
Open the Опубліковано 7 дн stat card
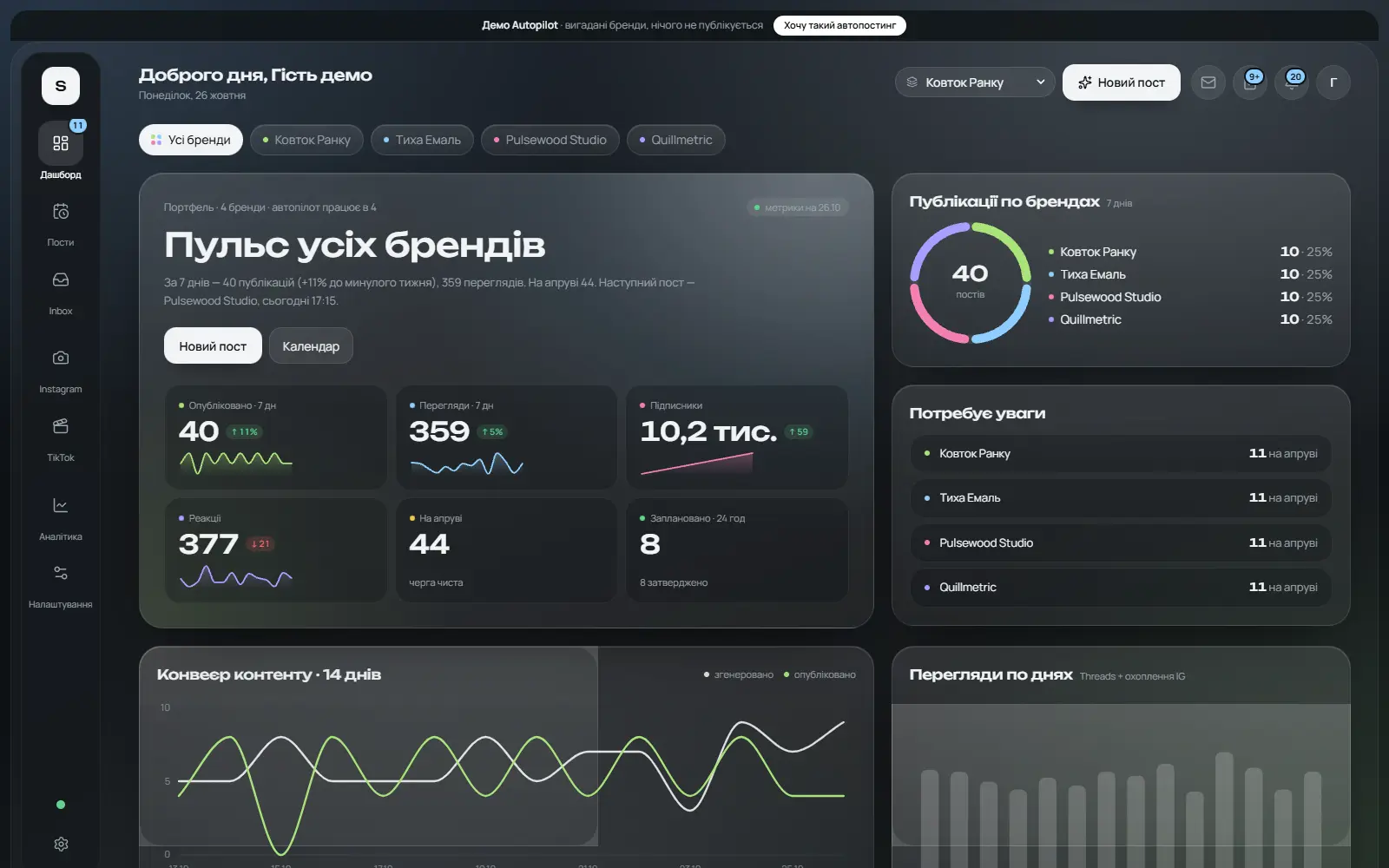tap(276, 437)
